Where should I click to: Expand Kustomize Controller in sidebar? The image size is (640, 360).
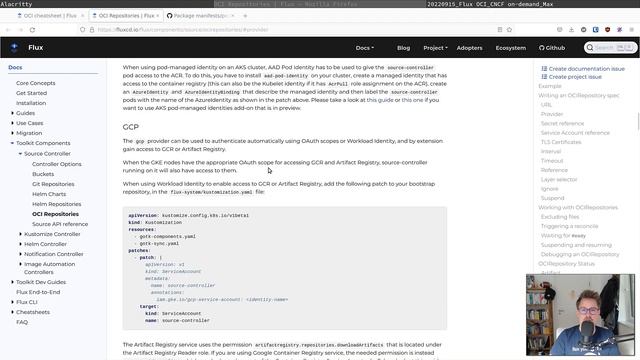20,234
